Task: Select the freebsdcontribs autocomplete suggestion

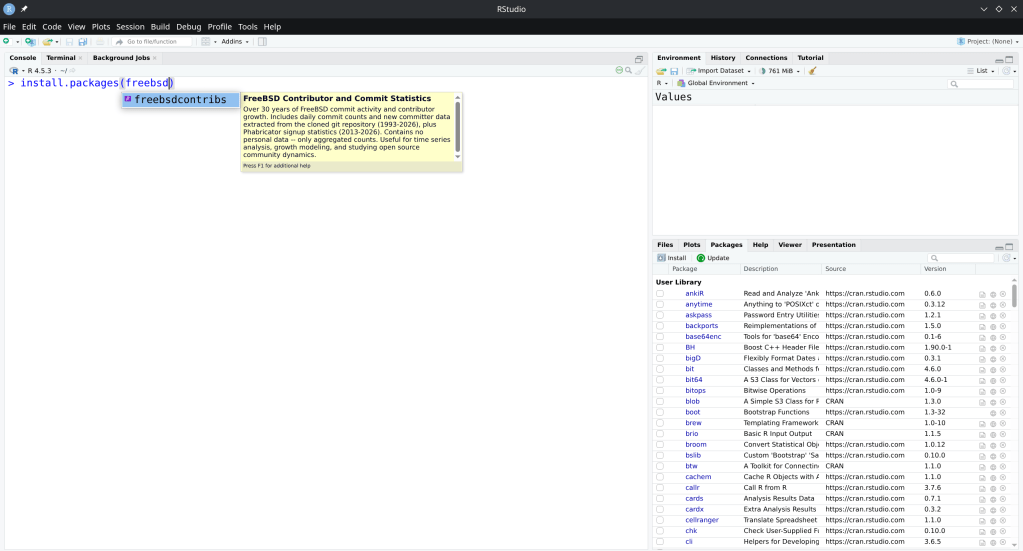Action: coord(180,100)
